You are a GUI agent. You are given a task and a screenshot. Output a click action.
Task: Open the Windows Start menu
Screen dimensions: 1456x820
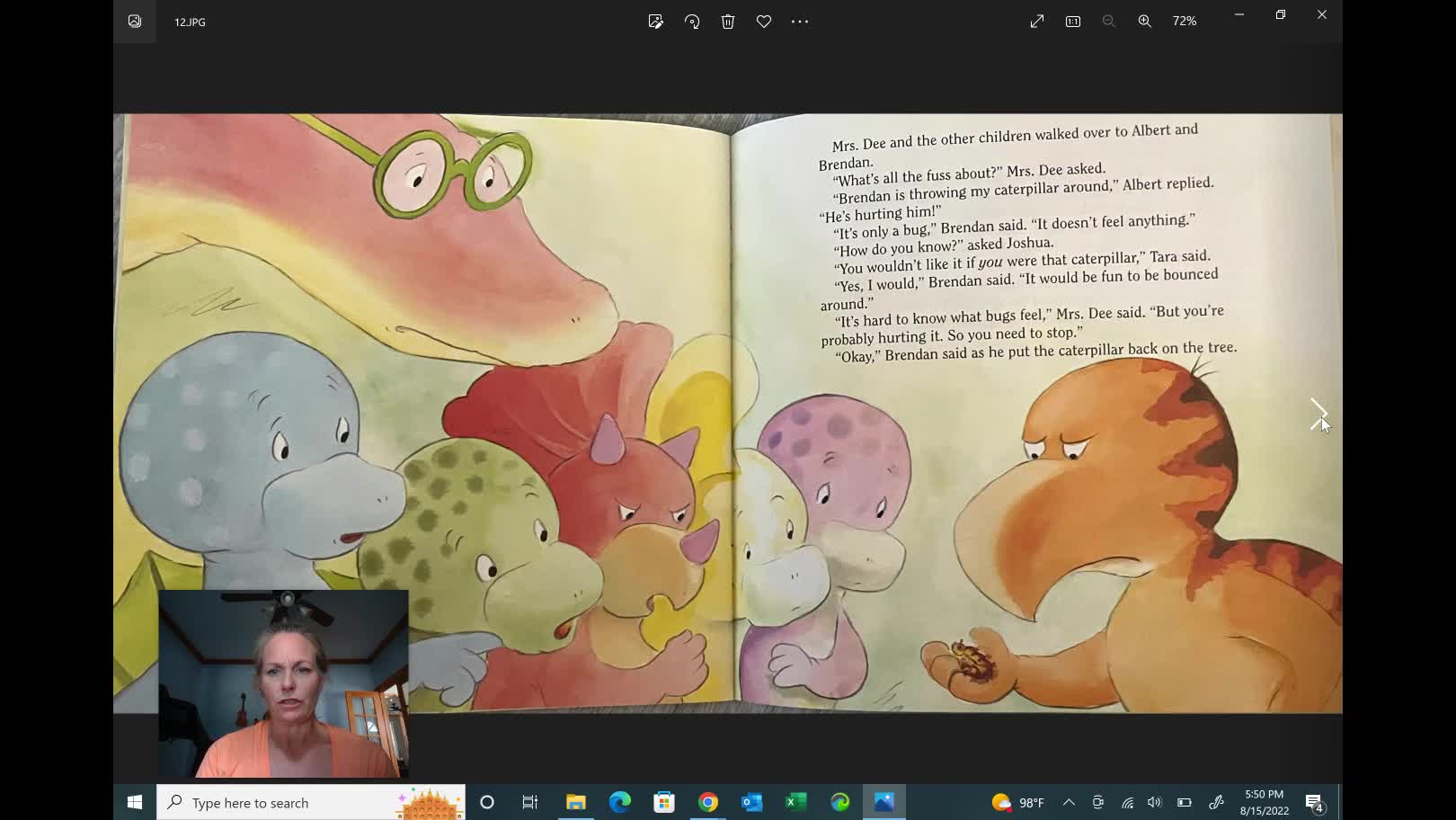tap(135, 802)
